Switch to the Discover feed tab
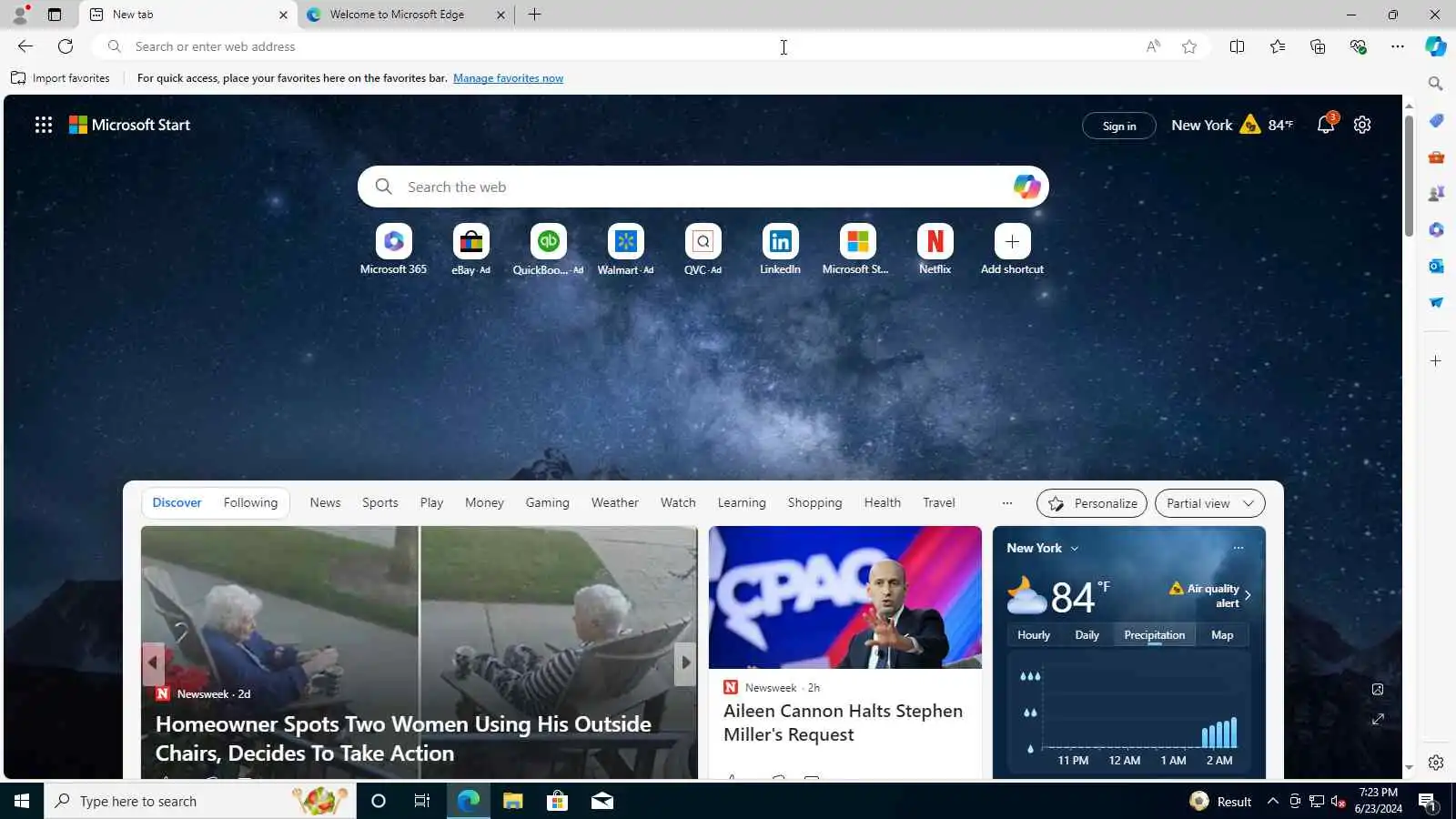This screenshot has height=819, width=1456. [177, 503]
